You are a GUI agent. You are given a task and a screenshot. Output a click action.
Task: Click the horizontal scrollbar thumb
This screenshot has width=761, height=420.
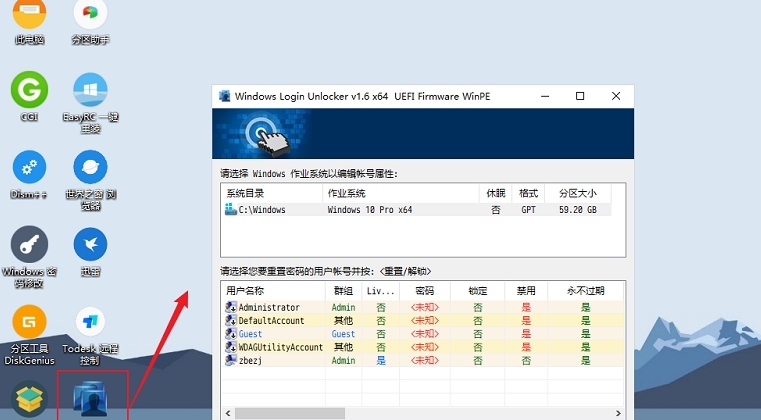[290, 413]
